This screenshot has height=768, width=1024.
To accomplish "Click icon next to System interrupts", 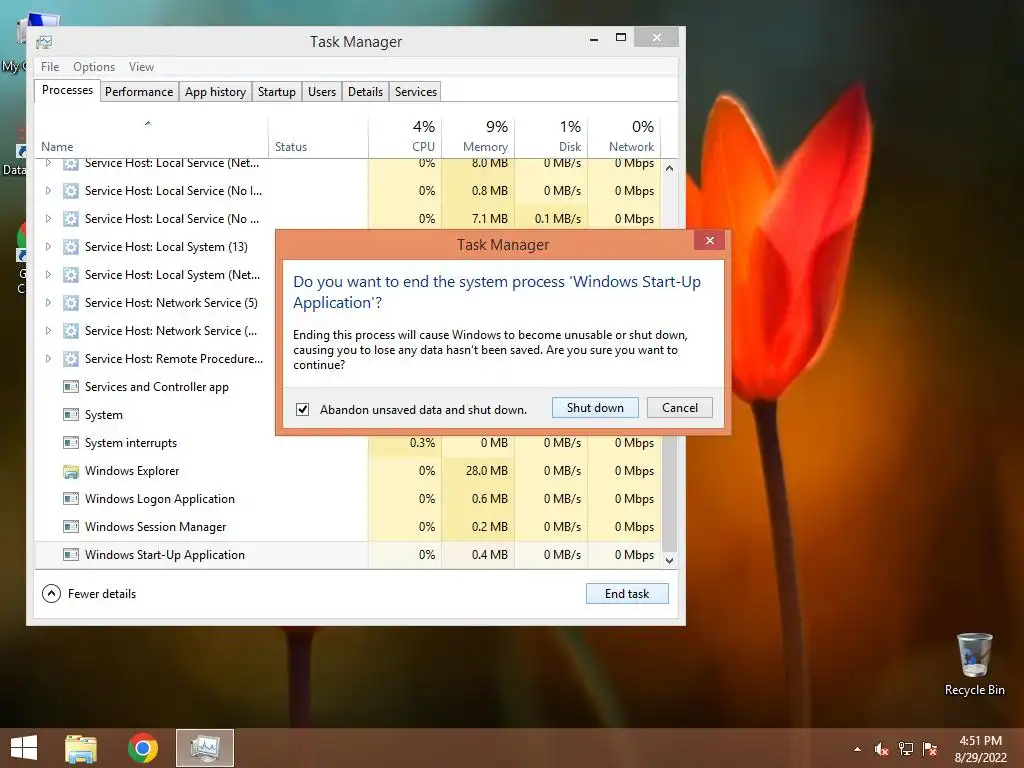I will tap(71, 443).
